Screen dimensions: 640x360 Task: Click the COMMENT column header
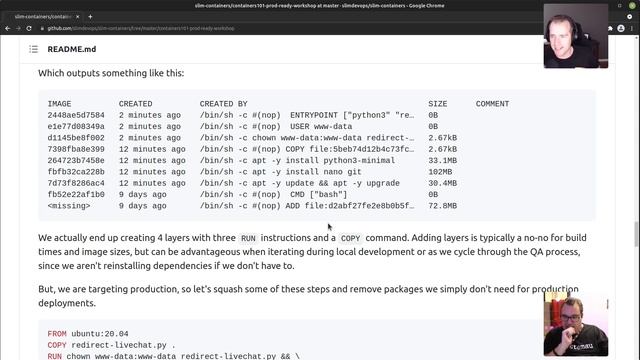[x=492, y=104]
